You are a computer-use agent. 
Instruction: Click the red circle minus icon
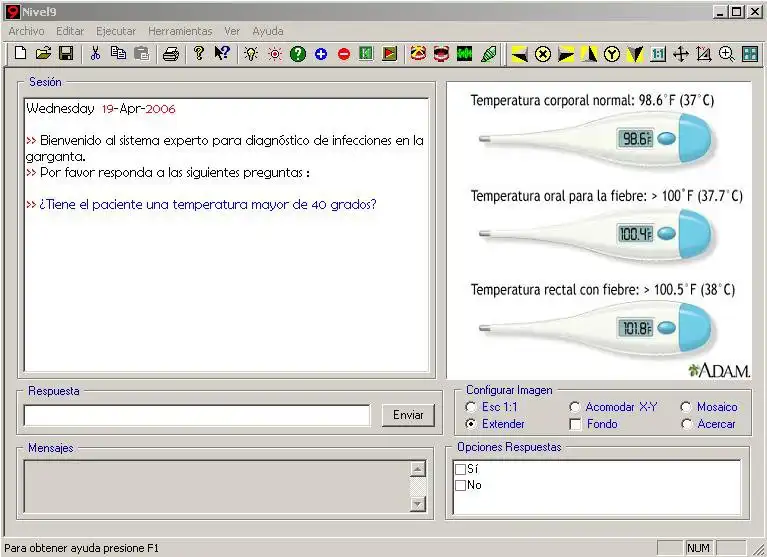coord(344,54)
